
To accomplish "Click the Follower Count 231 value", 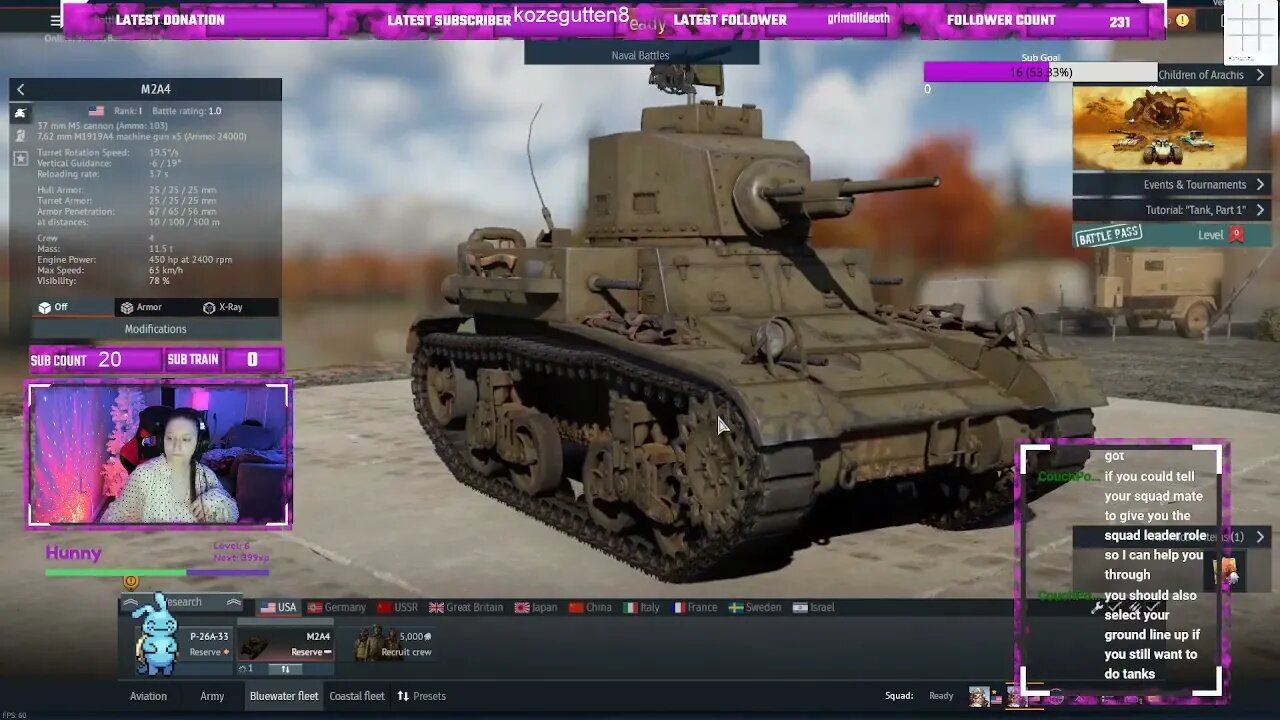I will [x=1120, y=20].
